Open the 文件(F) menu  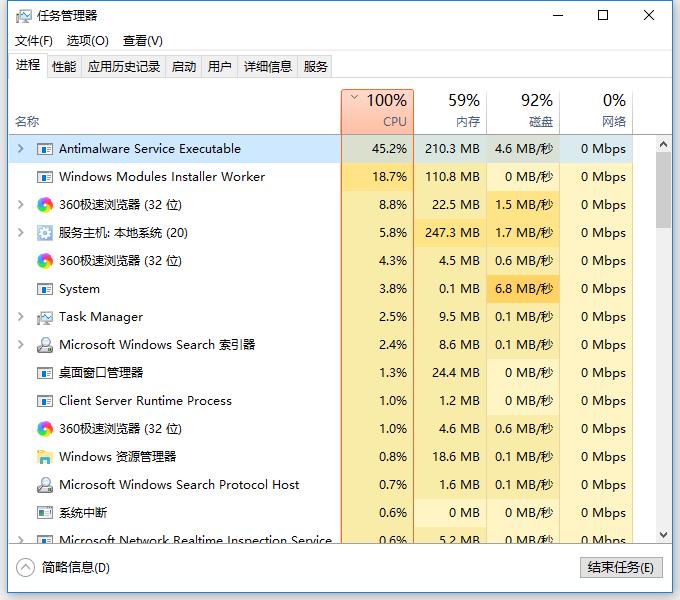(x=34, y=41)
